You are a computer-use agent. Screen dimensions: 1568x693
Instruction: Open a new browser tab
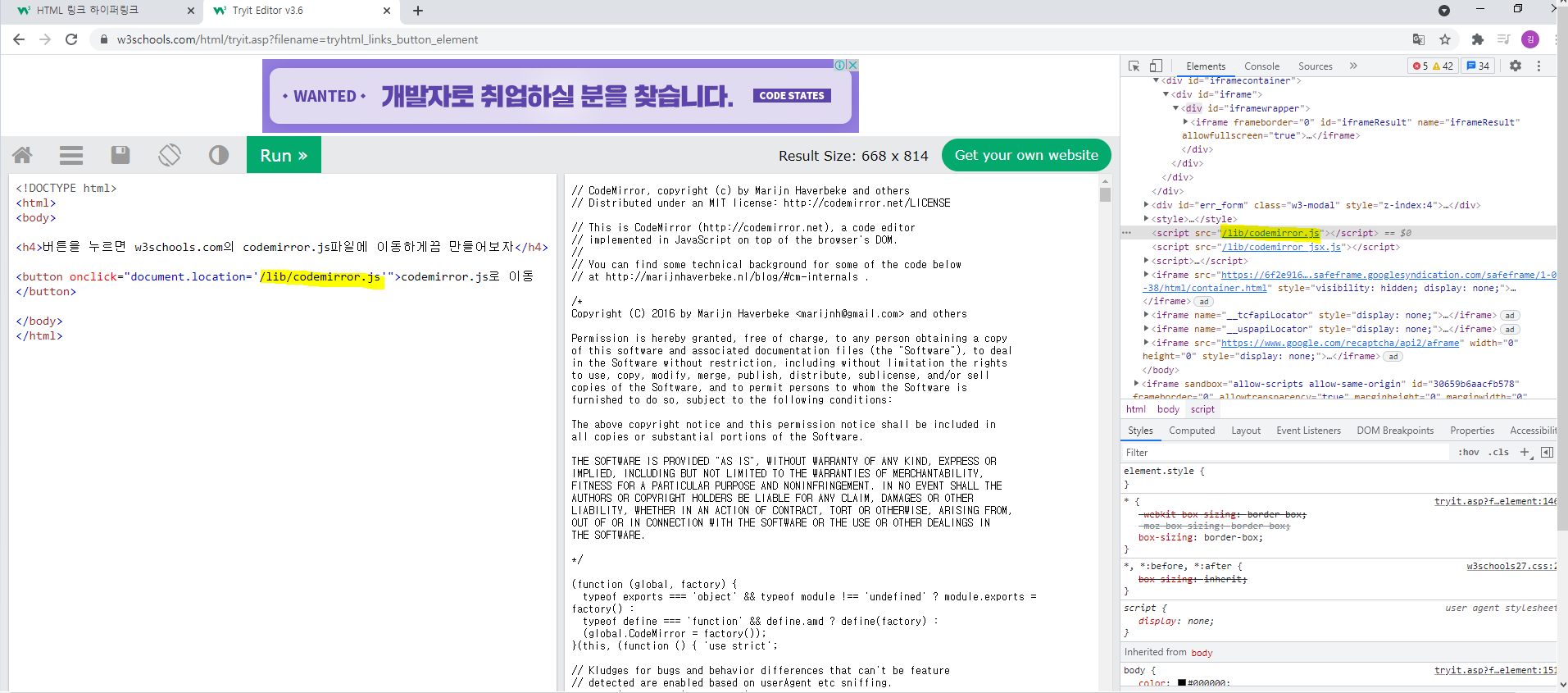point(418,11)
